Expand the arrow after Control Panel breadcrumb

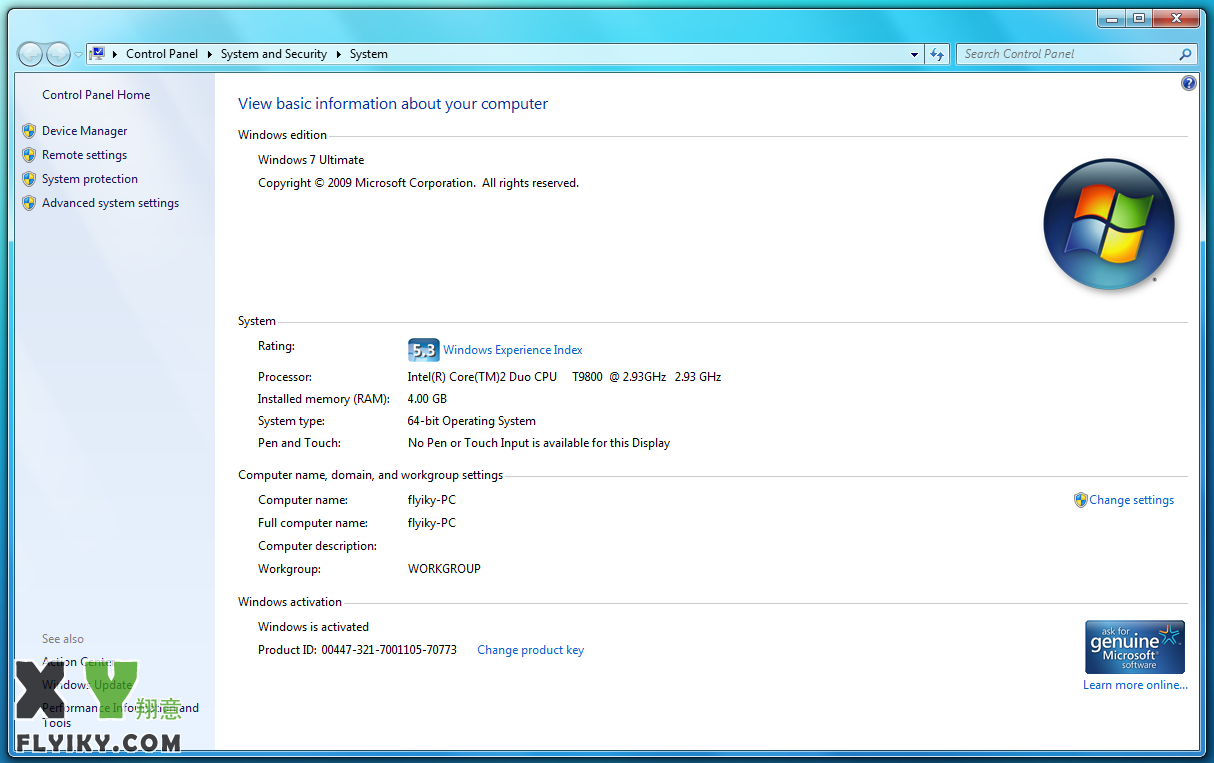[x=210, y=54]
